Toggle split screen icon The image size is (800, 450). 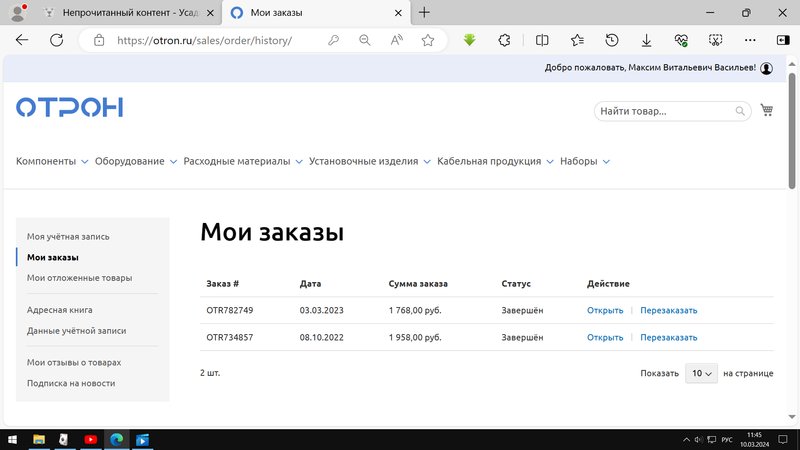pyautogui.click(x=542, y=40)
